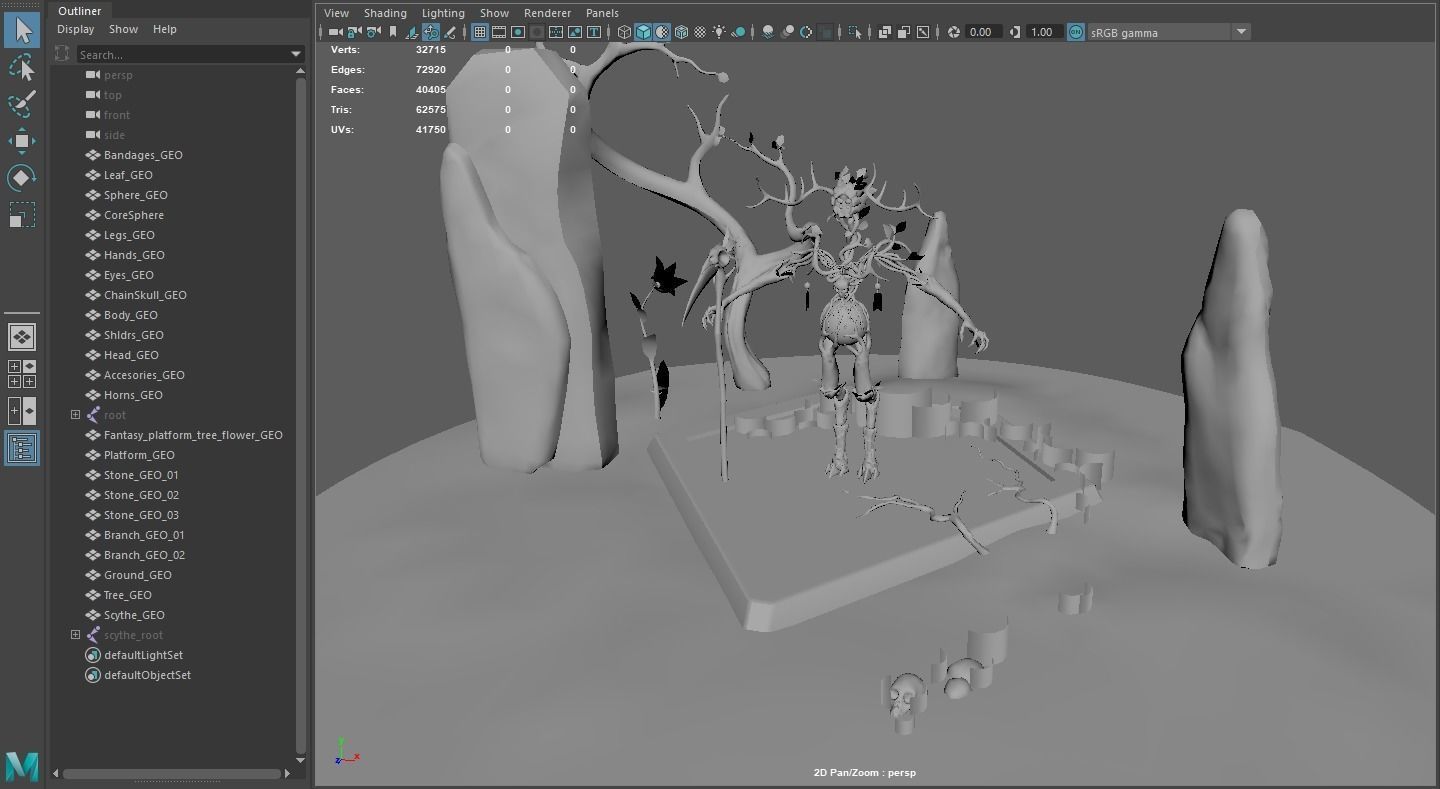The image size is (1440, 789).
Task: Click the Maya logo icon
Action: 22,766
